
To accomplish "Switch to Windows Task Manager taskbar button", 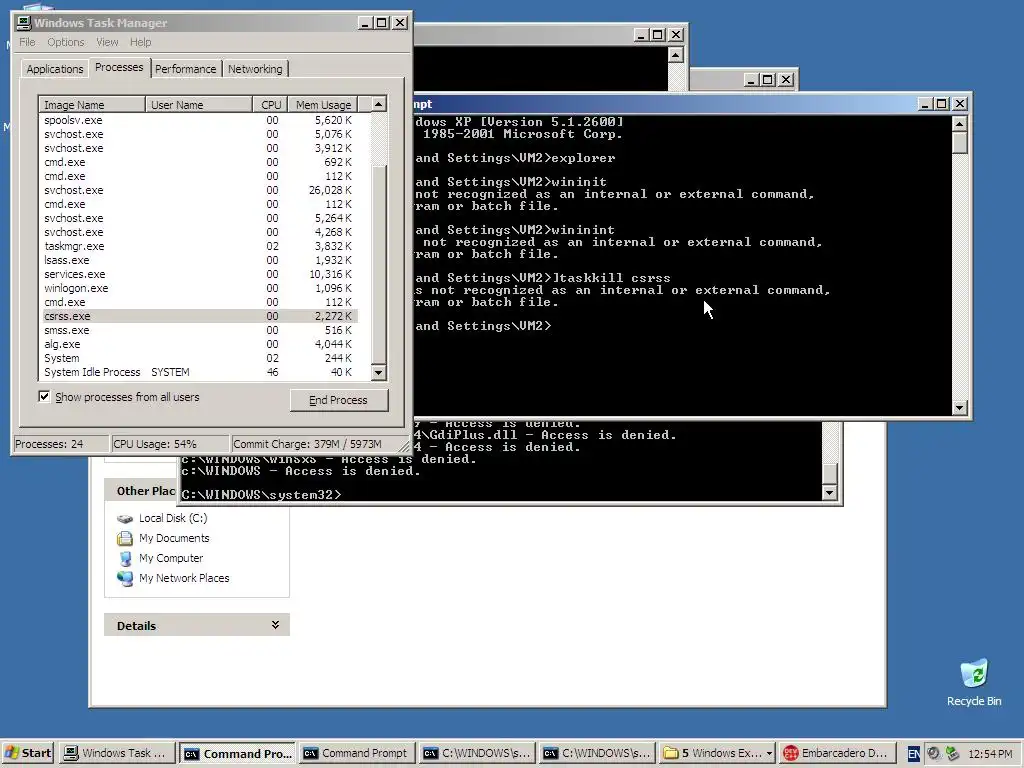I will [118, 753].
